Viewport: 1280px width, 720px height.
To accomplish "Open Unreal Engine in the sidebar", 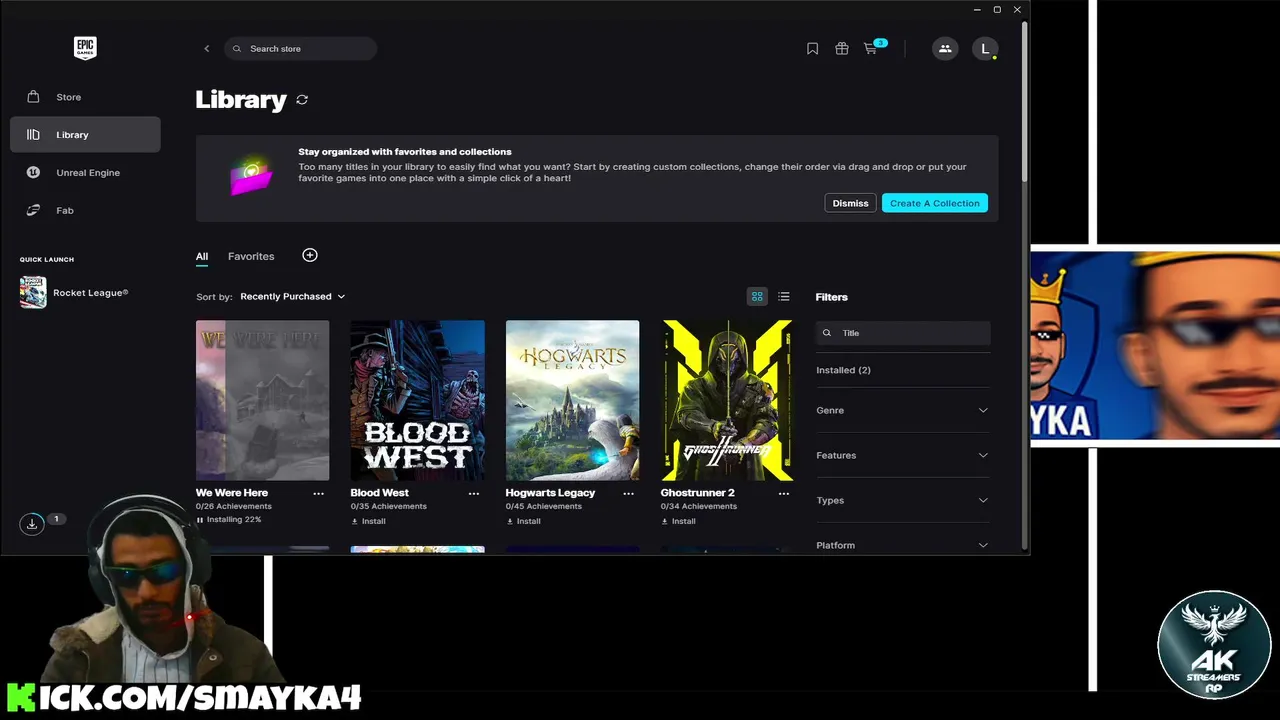I will click(85, 172).
